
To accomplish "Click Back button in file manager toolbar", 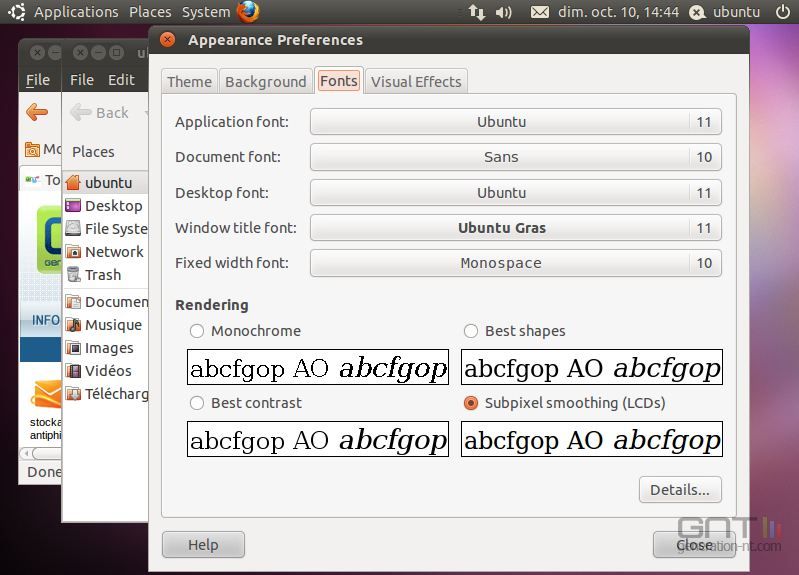I will [100, 113].
